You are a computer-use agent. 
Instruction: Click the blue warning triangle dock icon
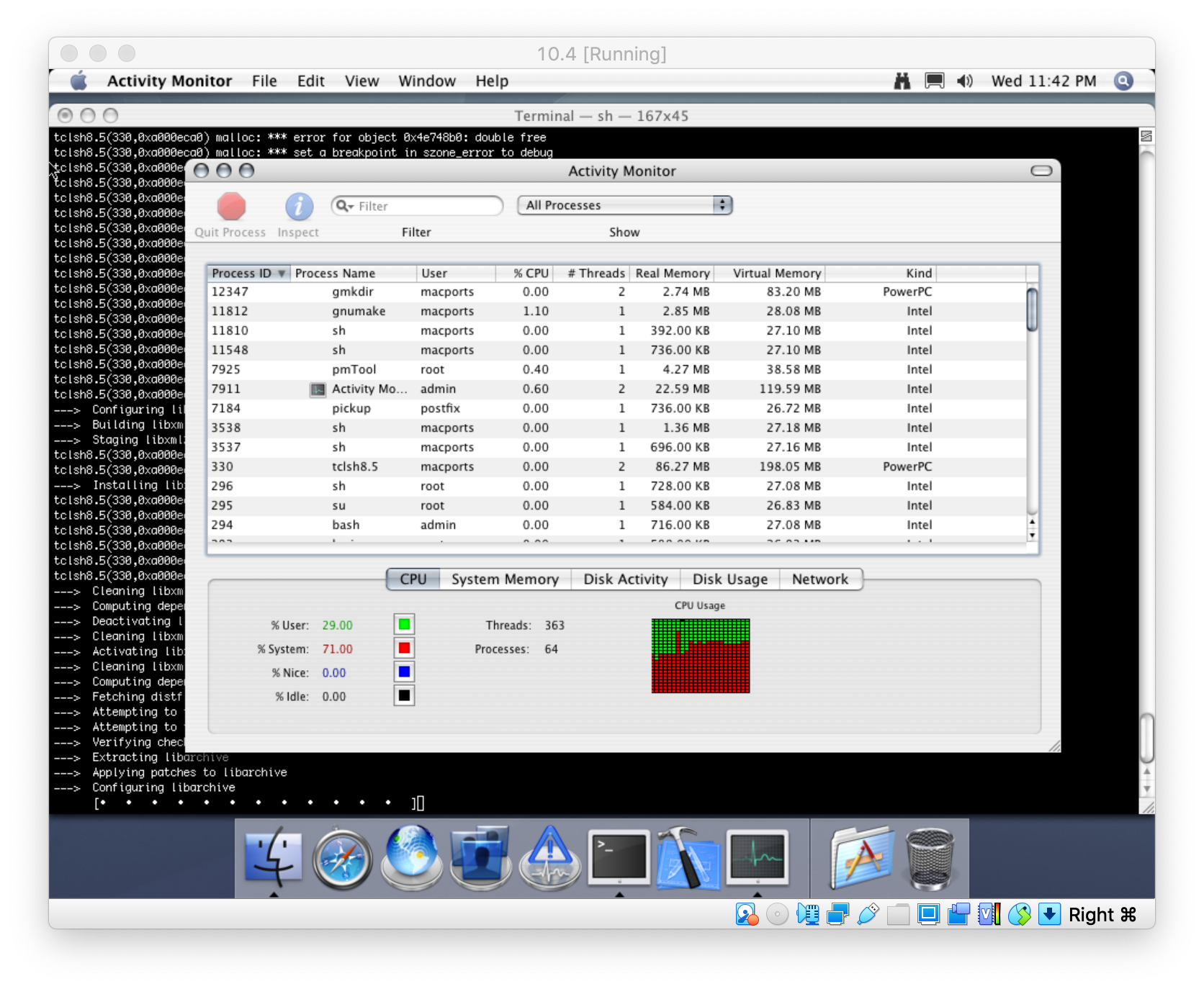(x=549, y=857)
